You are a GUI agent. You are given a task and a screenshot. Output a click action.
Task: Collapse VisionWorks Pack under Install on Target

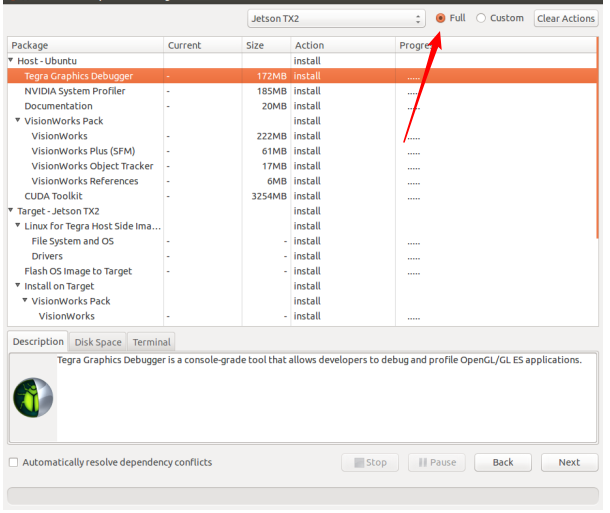[x=25, y=300]
